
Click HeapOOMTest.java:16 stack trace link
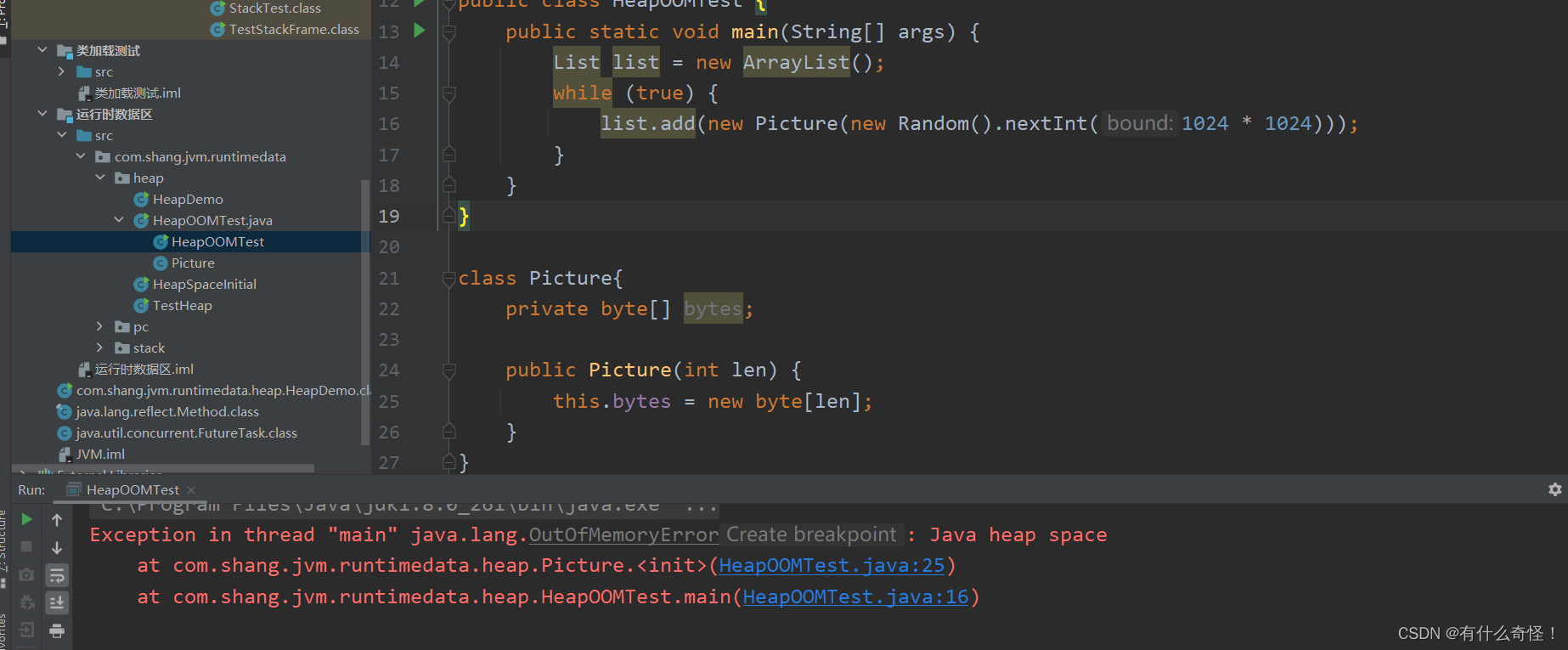pyautogui.click(x=855, y=597)
